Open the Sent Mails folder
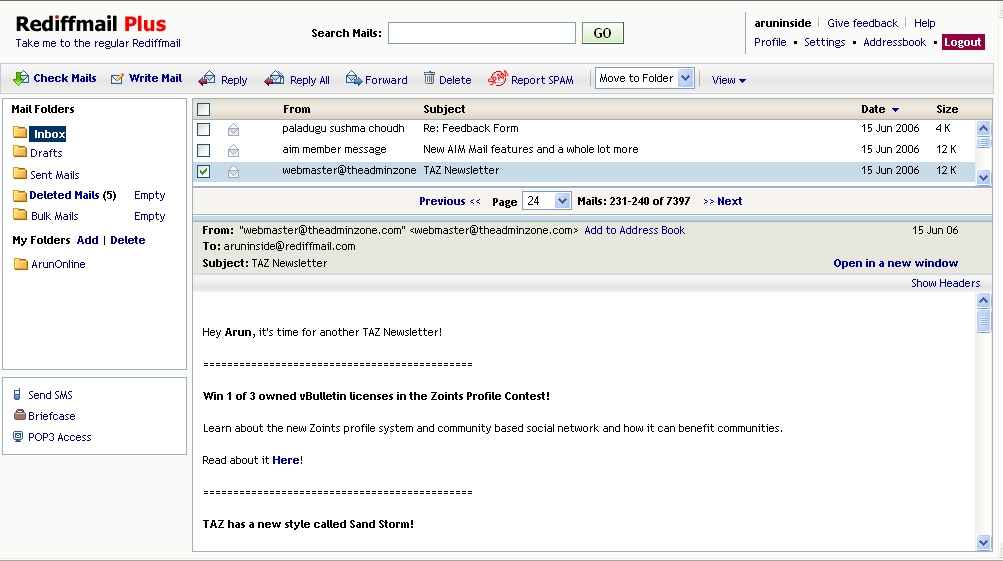The height and width of the screenshot is (561, 1003). point(54,175)
